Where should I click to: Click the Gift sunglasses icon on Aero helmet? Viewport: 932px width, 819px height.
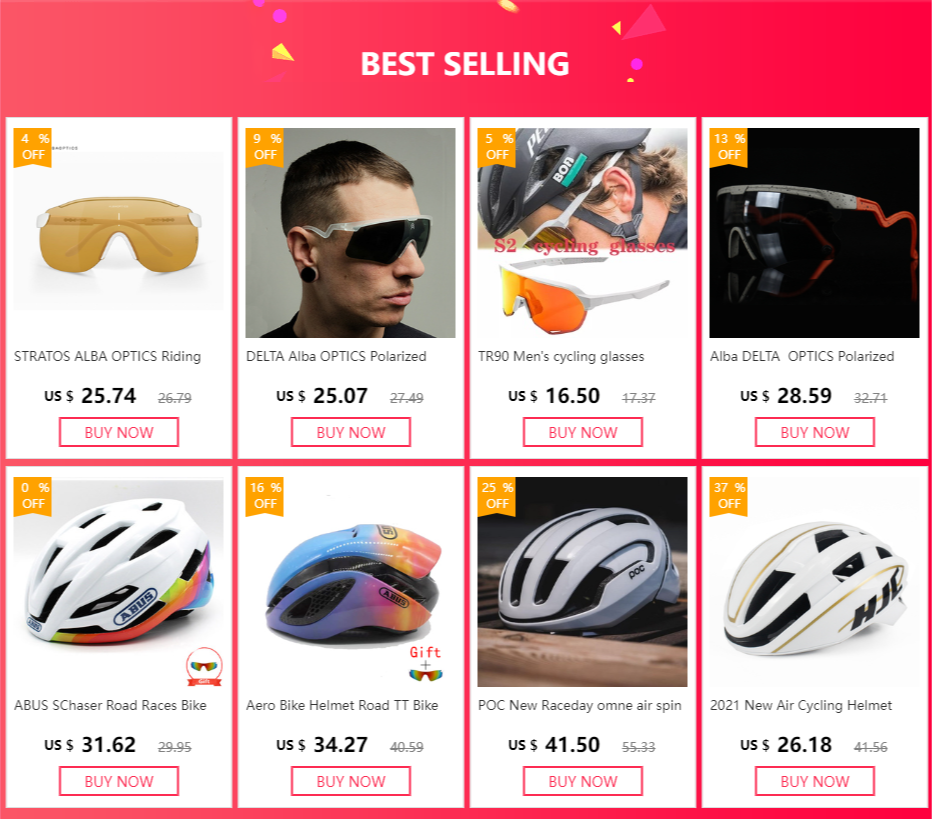pos(426,664)
